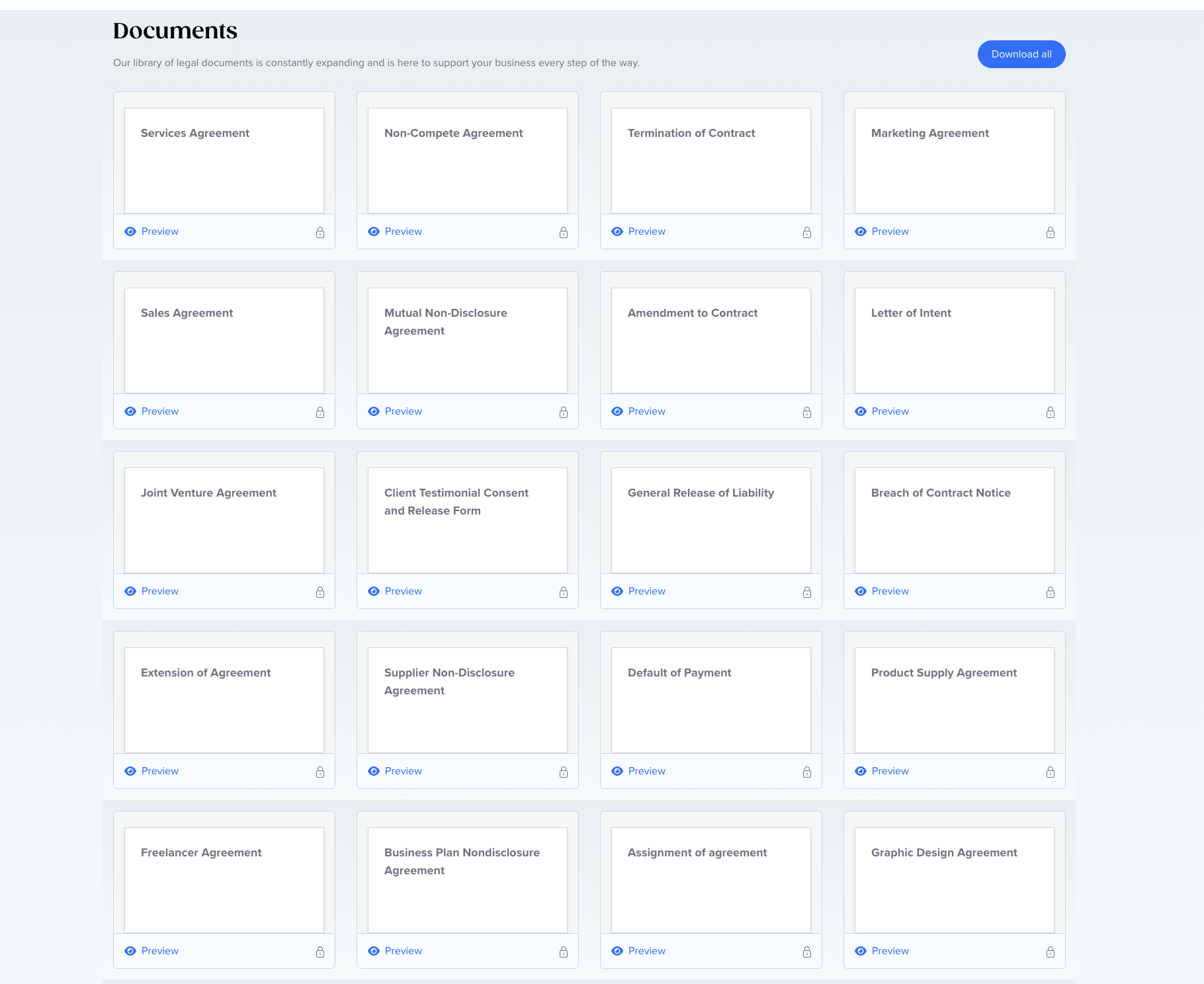This screenshot has height=984, width=1204.
Task: Preview the Breach of Contract Notice
Action: click(x=882, y=591)
